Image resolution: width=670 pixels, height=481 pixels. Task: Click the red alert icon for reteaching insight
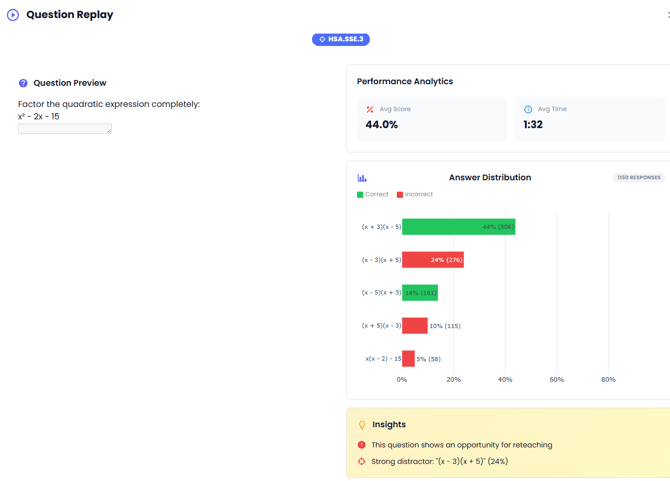[362, 445]
